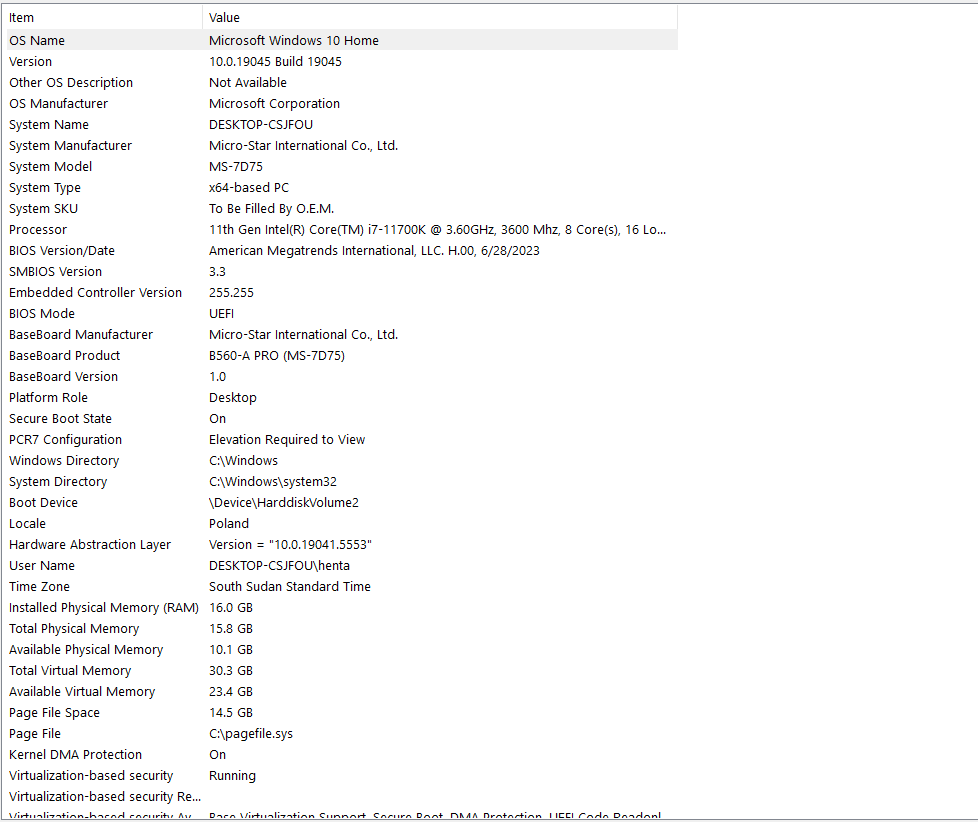Select the Time Zone row
This screenshot has height=822, width=978.
click(342, 586)
